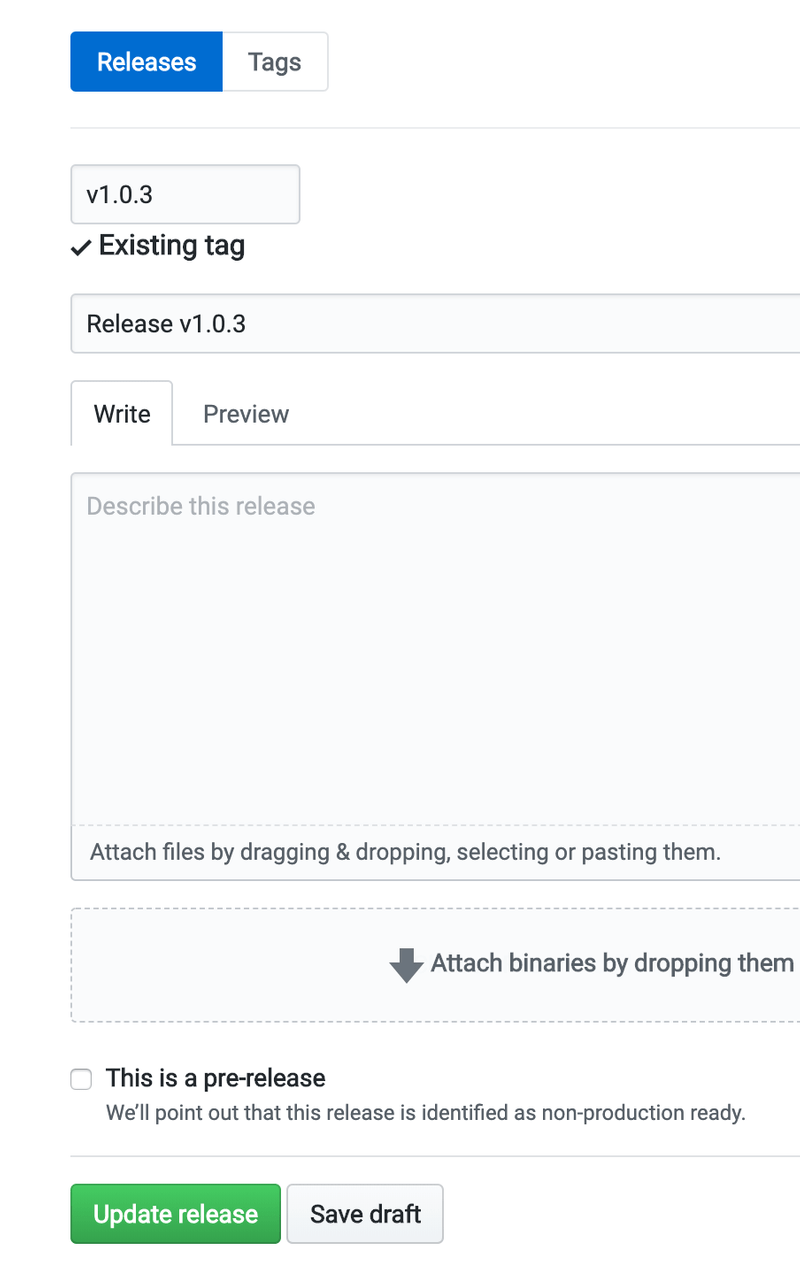Save the release as a draft

coord(364,1213)
